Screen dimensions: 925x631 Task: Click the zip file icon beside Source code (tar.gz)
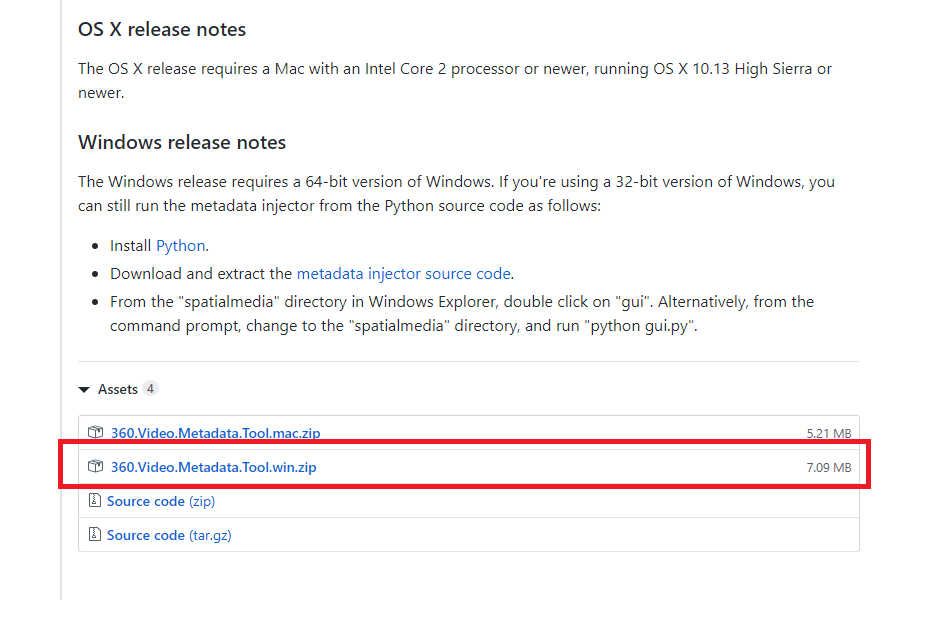(x=94, y=535)
